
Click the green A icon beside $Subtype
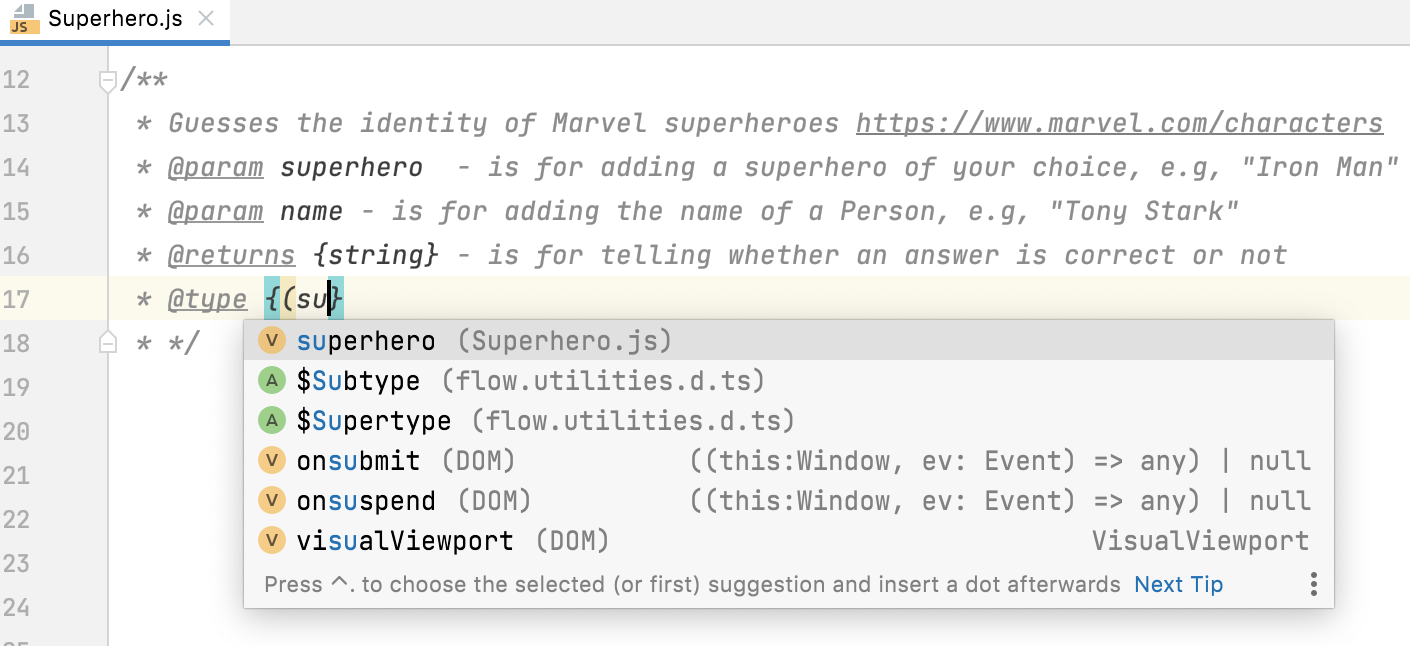click(x=273, y=380)
